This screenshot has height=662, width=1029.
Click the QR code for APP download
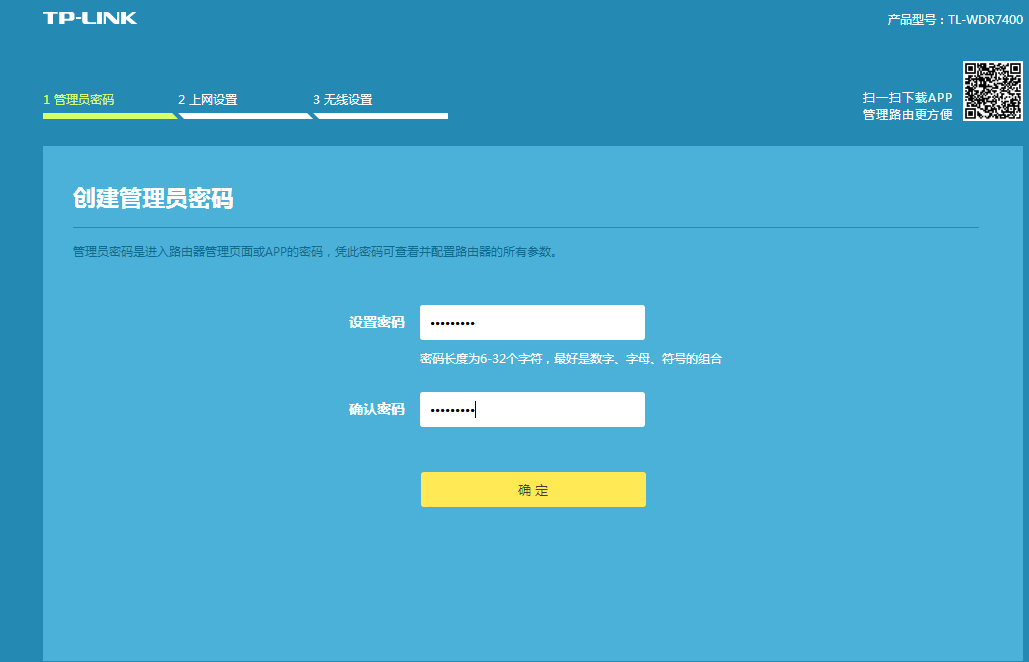click(x=992, y=91)
